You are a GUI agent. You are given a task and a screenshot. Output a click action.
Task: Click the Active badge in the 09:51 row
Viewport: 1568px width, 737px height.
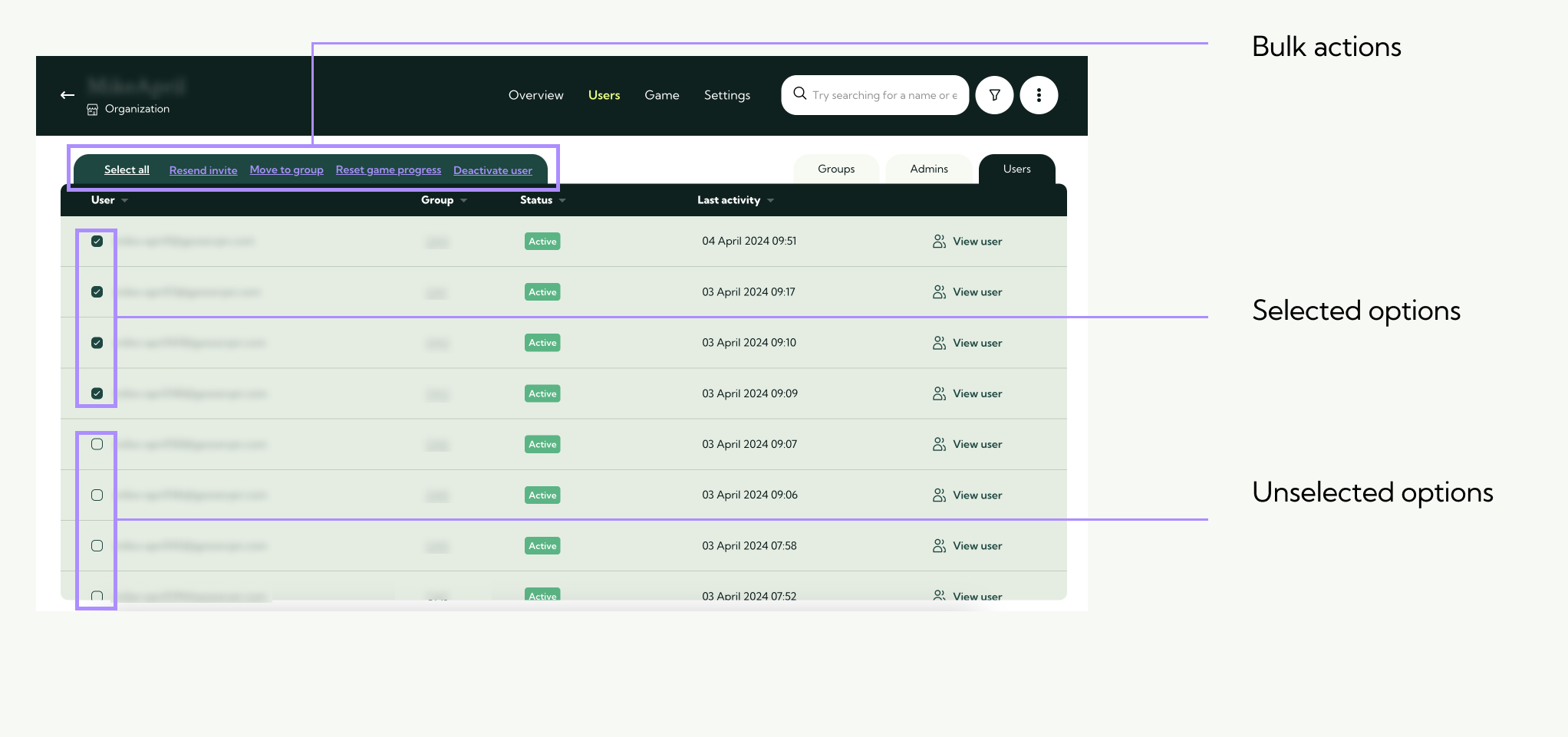542,242
